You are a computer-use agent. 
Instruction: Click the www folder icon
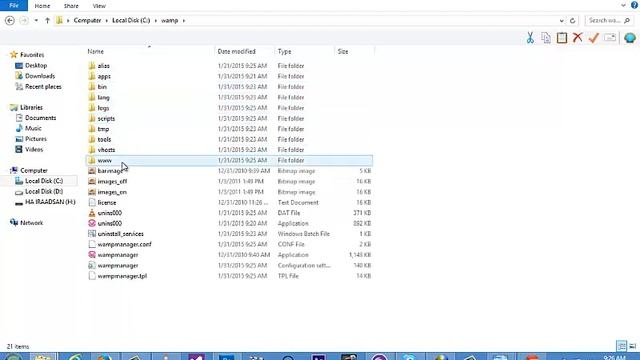[x=92, y=160]
